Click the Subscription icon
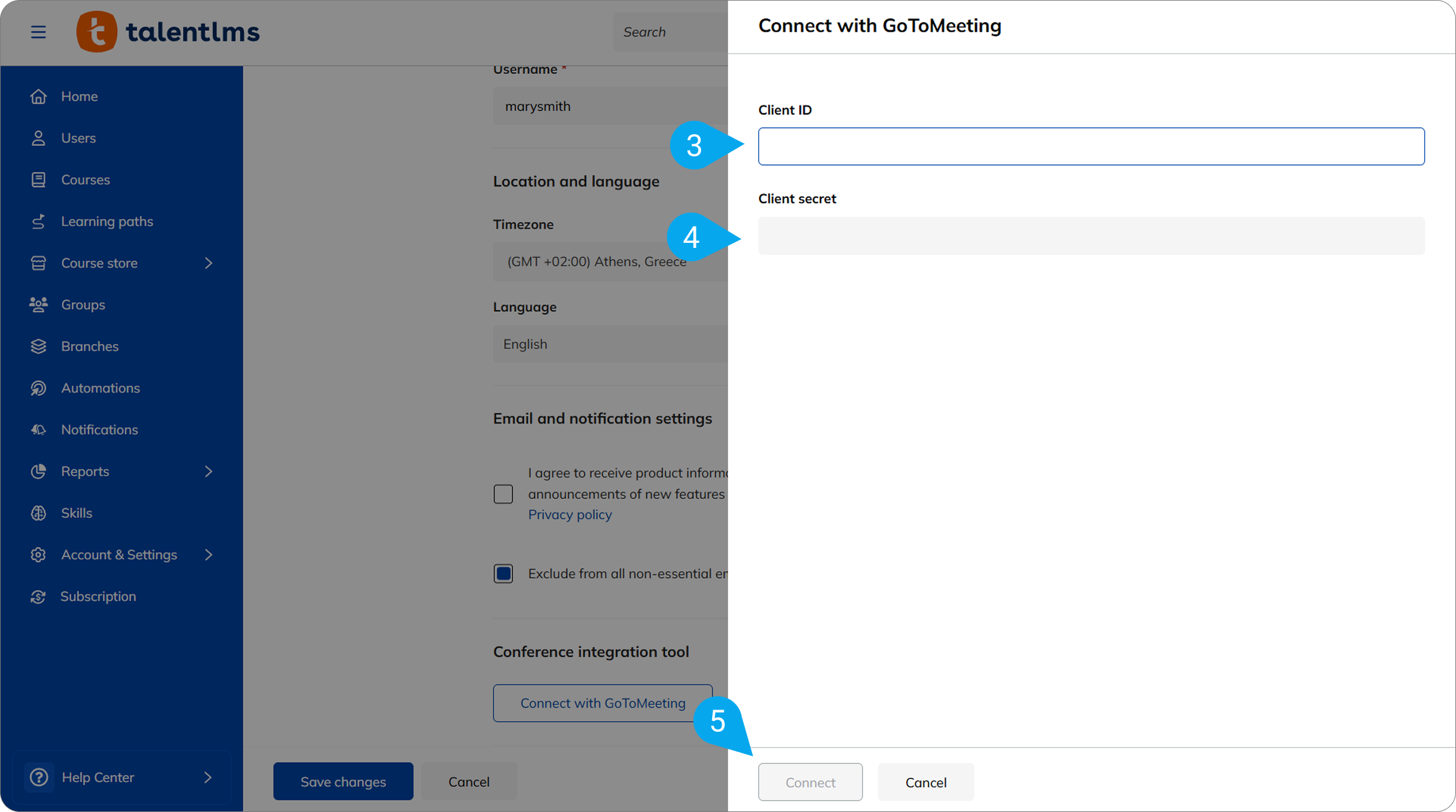1456x812 pixels. 39,596
